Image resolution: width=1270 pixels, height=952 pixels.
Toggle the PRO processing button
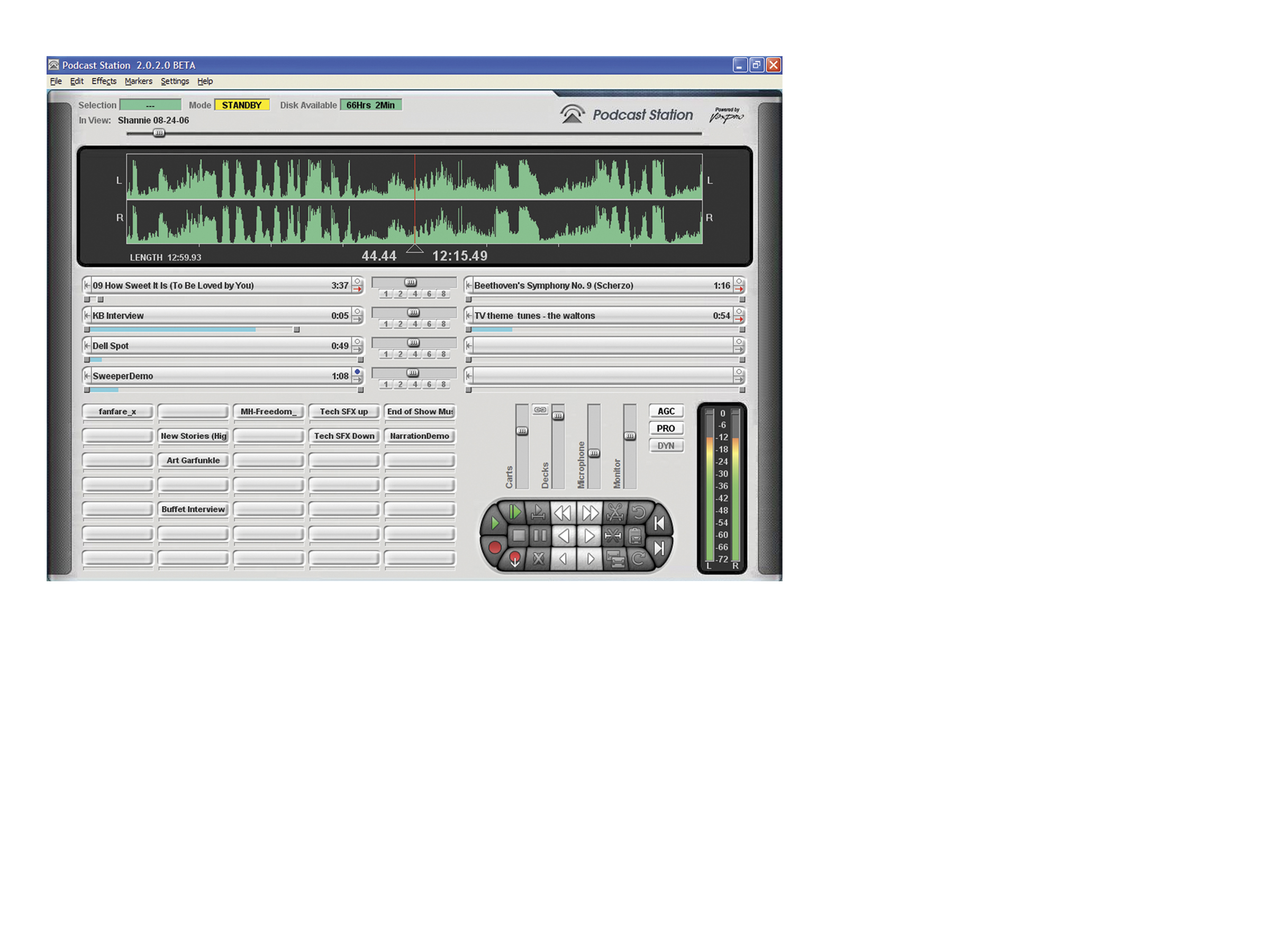click(666, 428)
